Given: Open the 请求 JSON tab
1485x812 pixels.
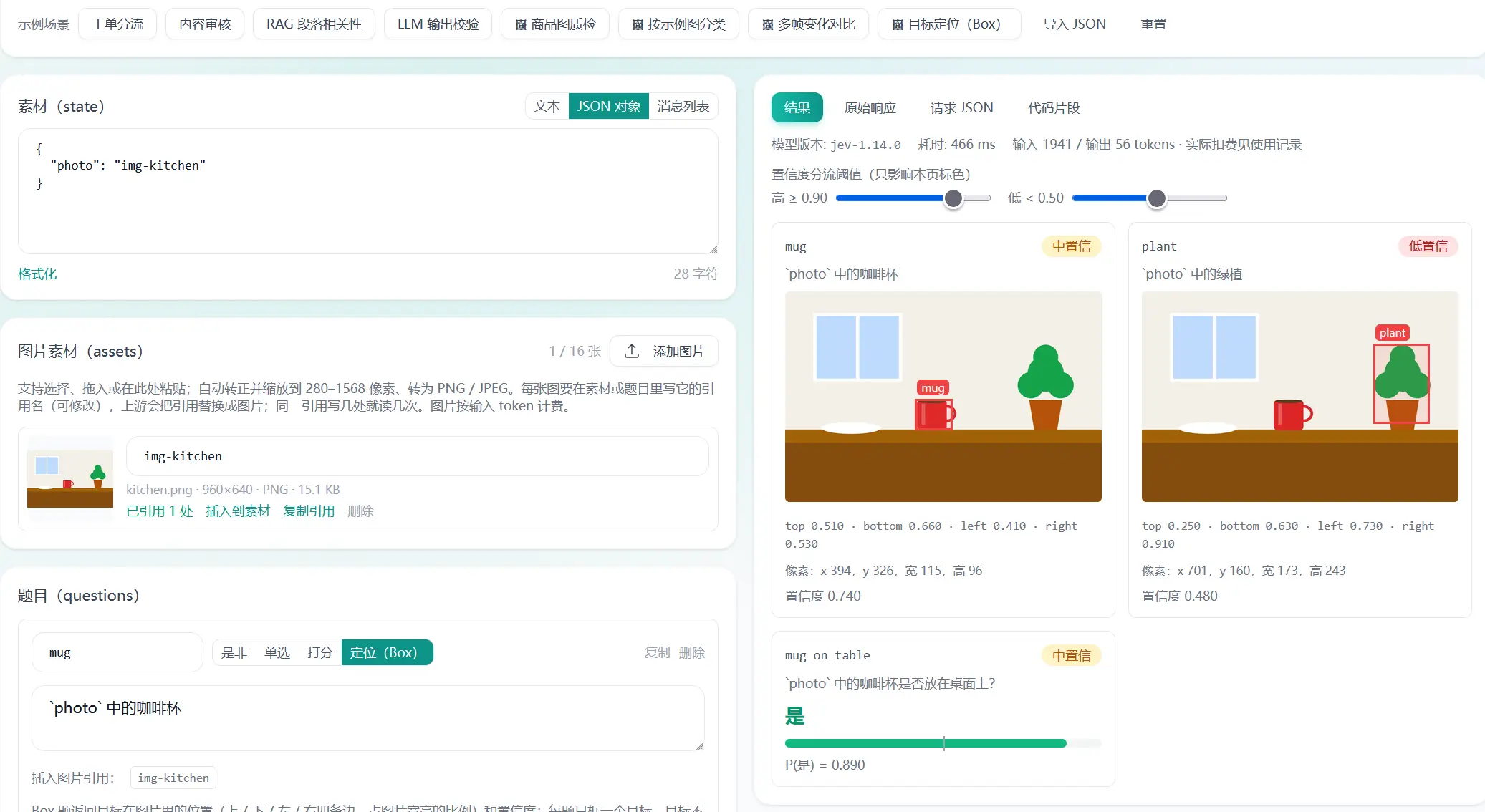Looking at the screenshot, I should click(961, 107).
